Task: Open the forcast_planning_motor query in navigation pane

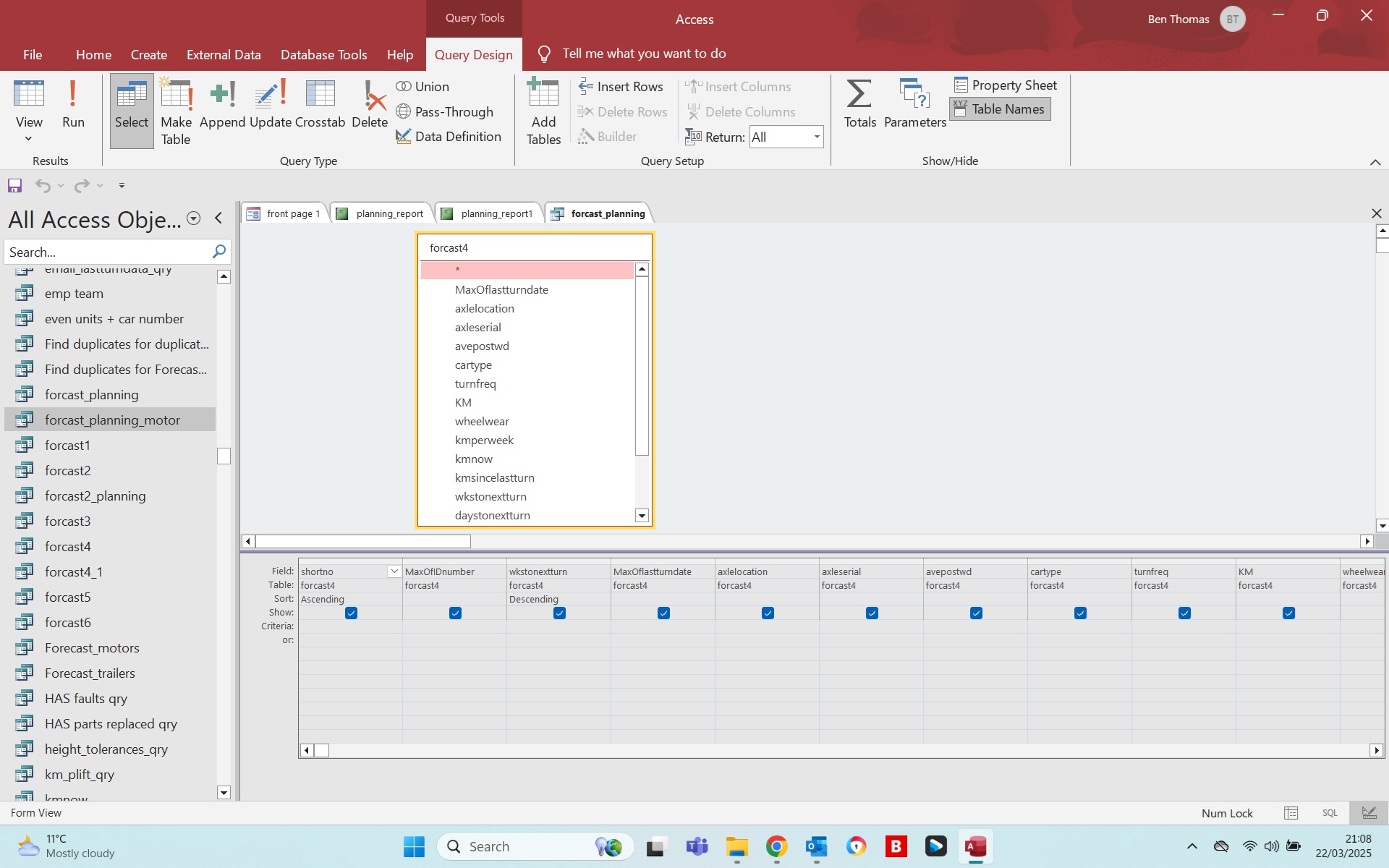Action: pyautogui.click(x=110, y=420)
